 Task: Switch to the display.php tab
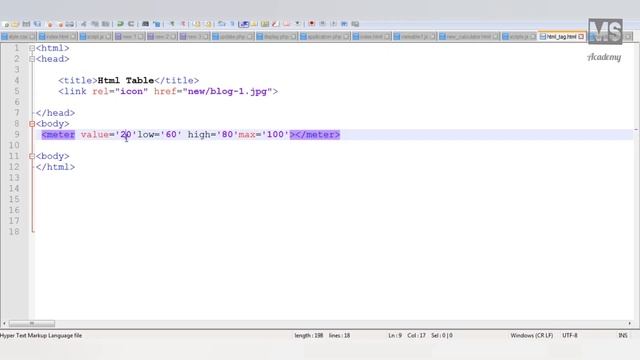pos(276,37)
